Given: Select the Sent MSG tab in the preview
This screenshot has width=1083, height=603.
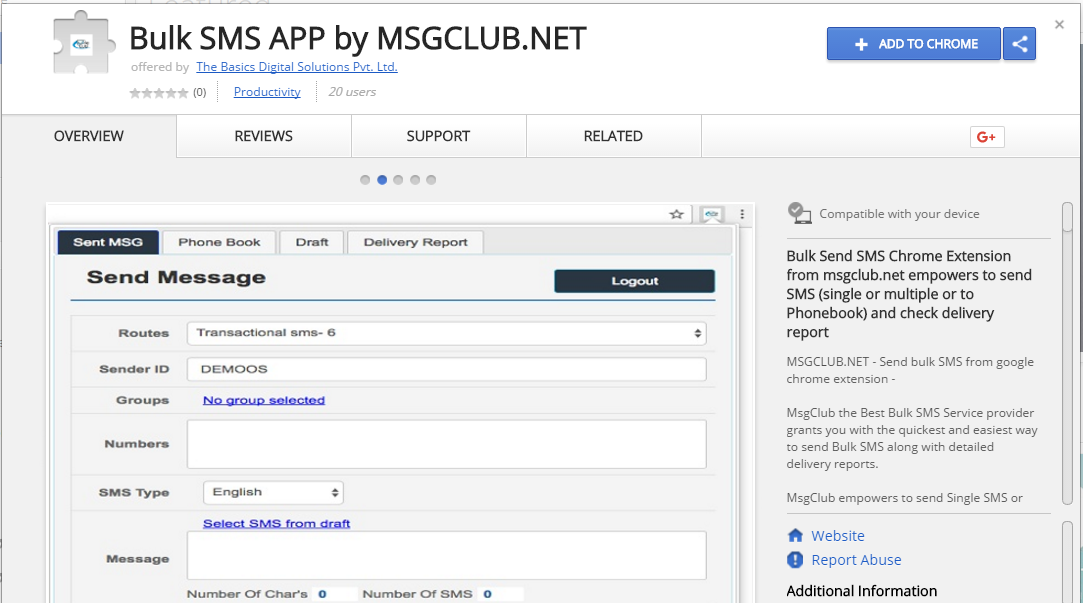Looking at the screenshot, I should coord(108,242).
